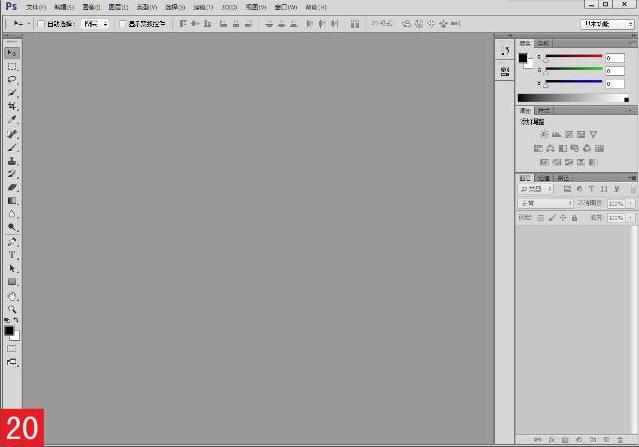Viewport: 639px width, 447px height.
Task: Open the collapsed Properties panel icon
Action: click(505, 72)
